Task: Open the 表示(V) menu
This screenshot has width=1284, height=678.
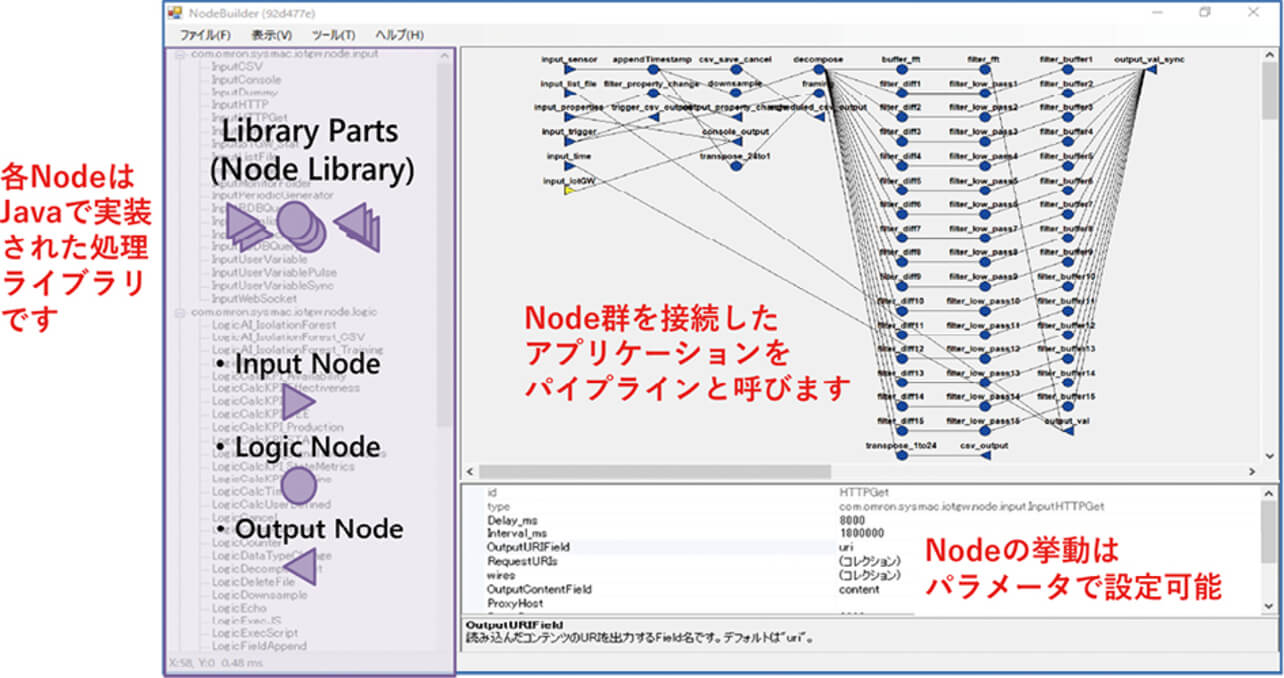Action: tap(272, 34)
